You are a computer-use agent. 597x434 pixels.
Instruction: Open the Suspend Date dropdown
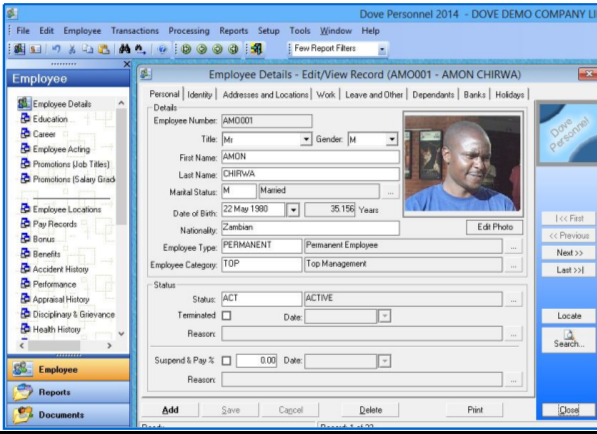(x=385, y=361)
